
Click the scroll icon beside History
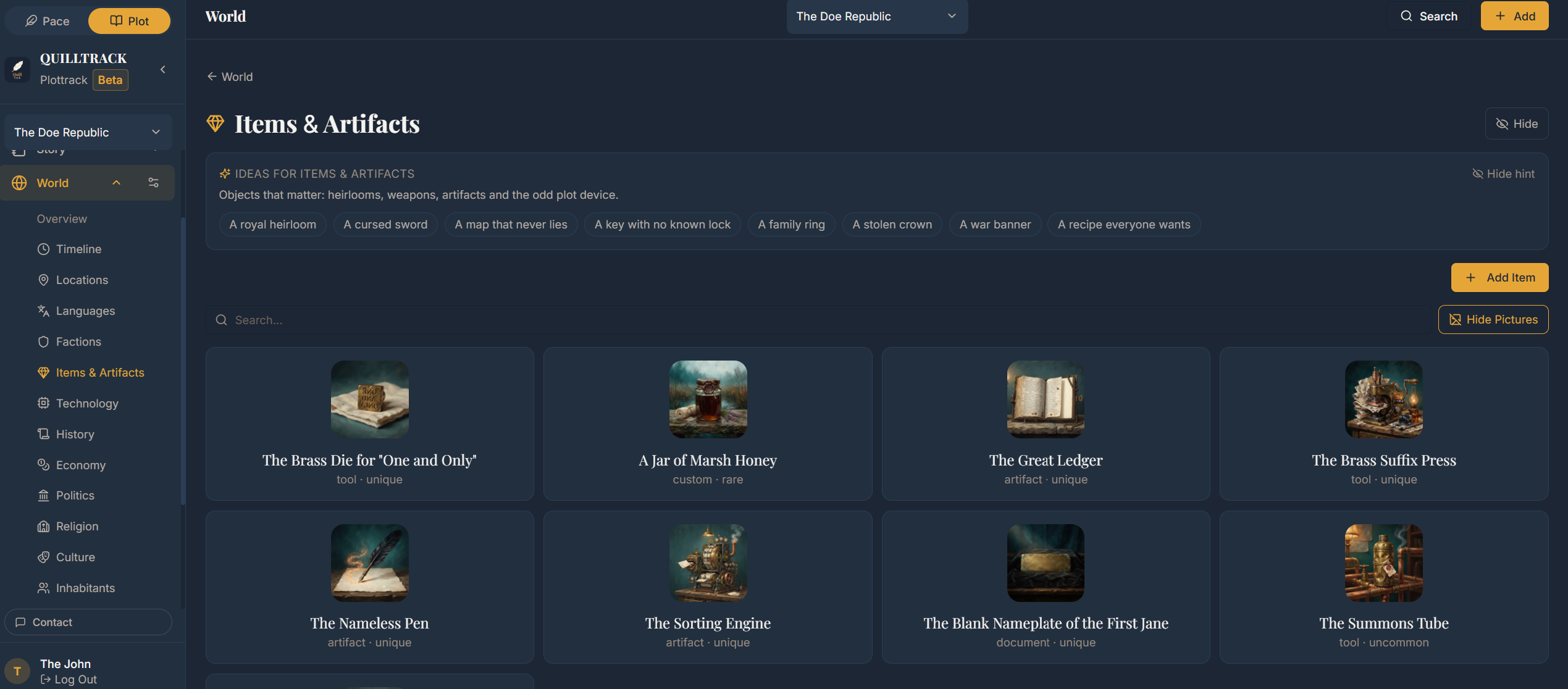pos(43,434)
